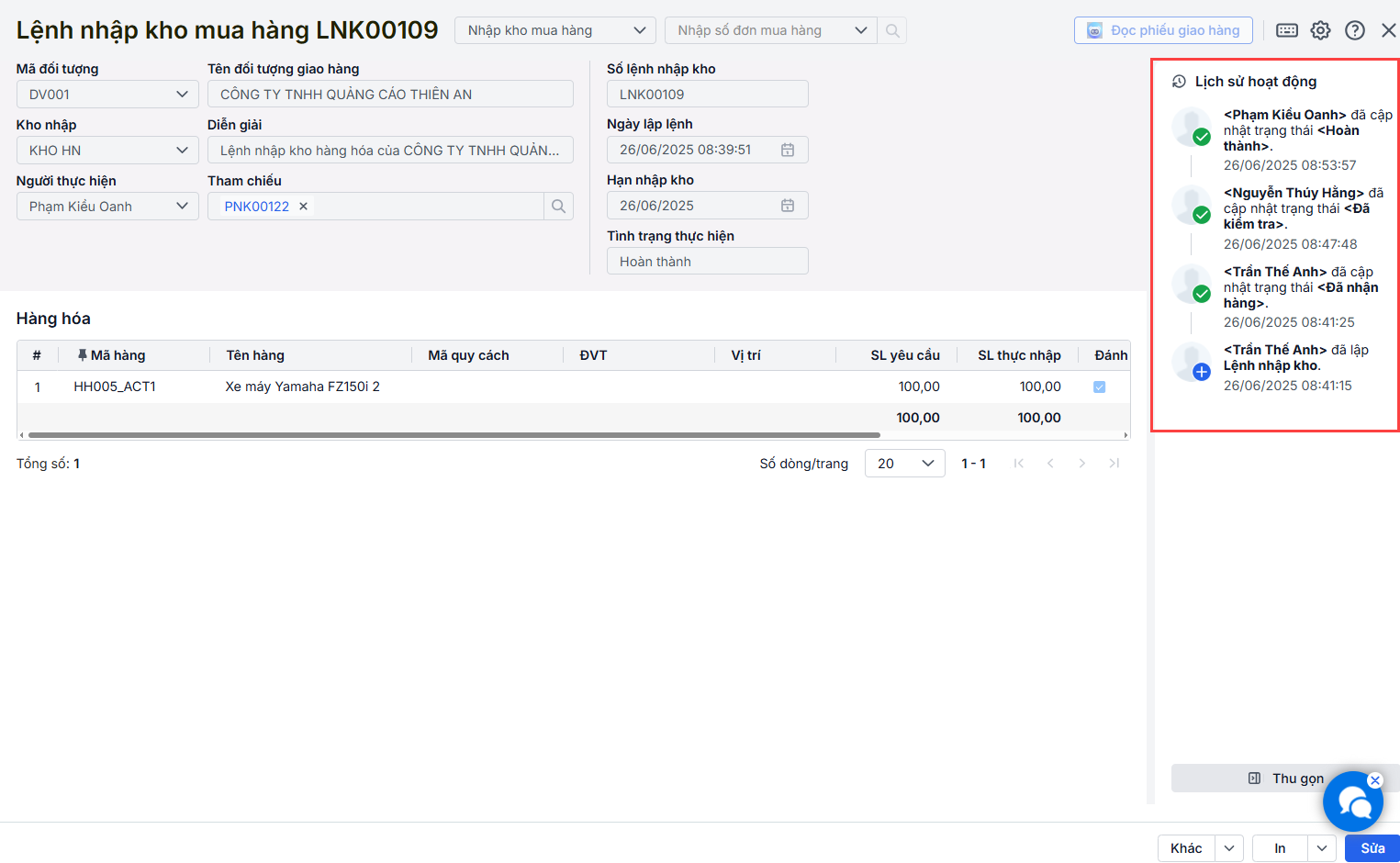This screenshot has height=863, width=1400.
Task: Toggle checkbox in Xe máy Yamaha row
Action: (1099, 387)
